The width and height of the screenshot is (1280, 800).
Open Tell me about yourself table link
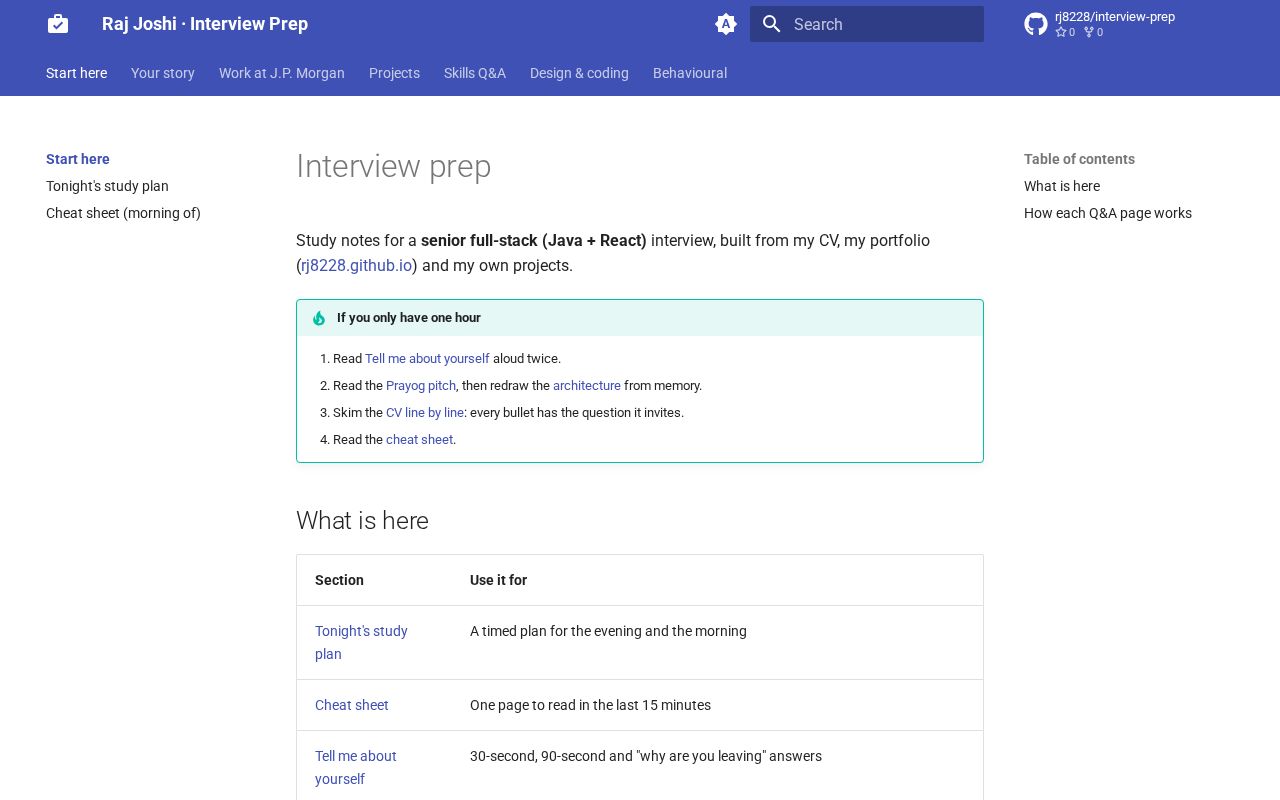[356, 767]
